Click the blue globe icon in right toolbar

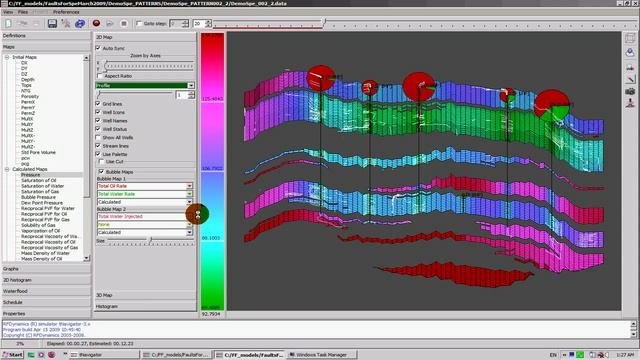point(630,52)
